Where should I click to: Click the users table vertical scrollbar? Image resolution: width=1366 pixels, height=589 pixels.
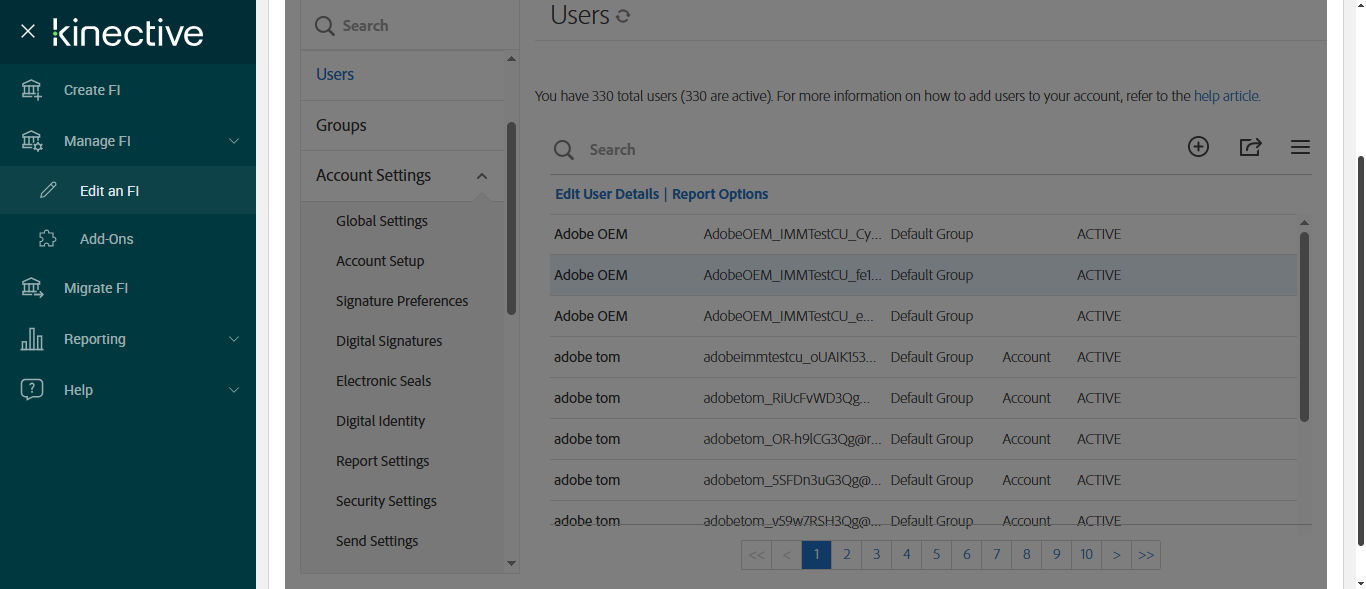1304,326
